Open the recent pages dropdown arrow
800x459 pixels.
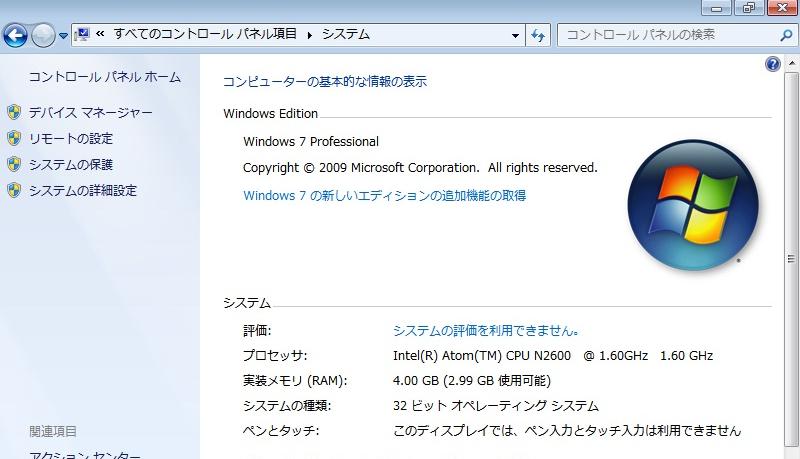[63, 36]
